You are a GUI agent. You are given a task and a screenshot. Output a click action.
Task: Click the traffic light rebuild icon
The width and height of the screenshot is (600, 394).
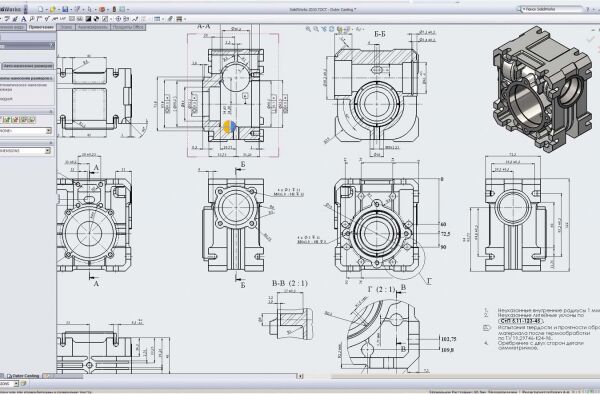(114, 9)
